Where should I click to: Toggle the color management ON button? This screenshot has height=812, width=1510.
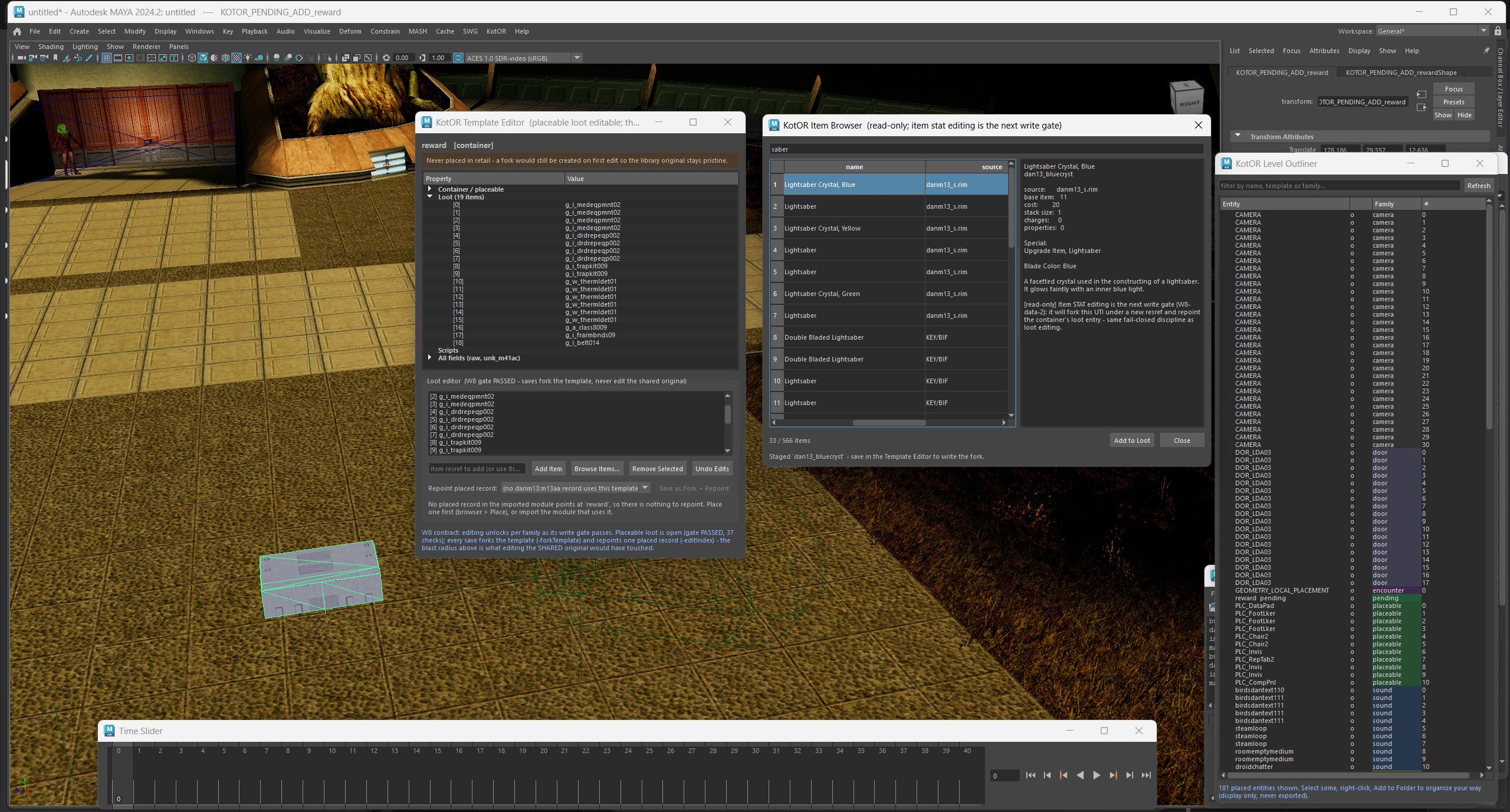(x=458, y=58)
